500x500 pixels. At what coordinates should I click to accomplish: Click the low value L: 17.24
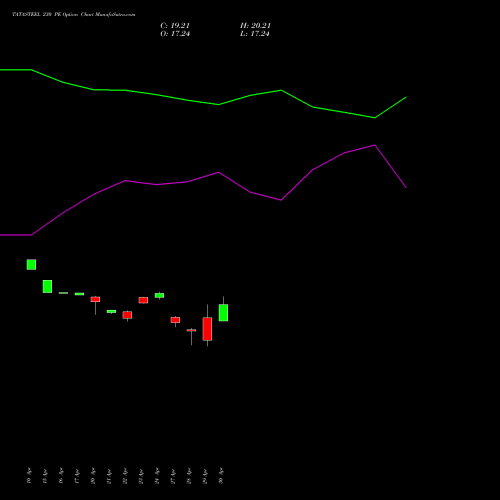255,34
